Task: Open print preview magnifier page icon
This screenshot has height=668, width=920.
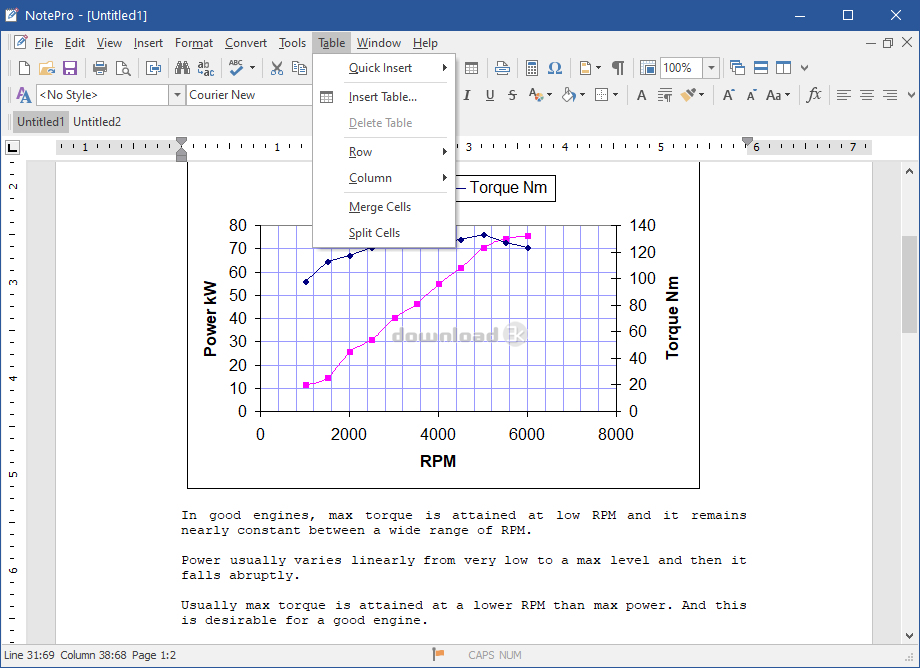Action: point(123,68)
